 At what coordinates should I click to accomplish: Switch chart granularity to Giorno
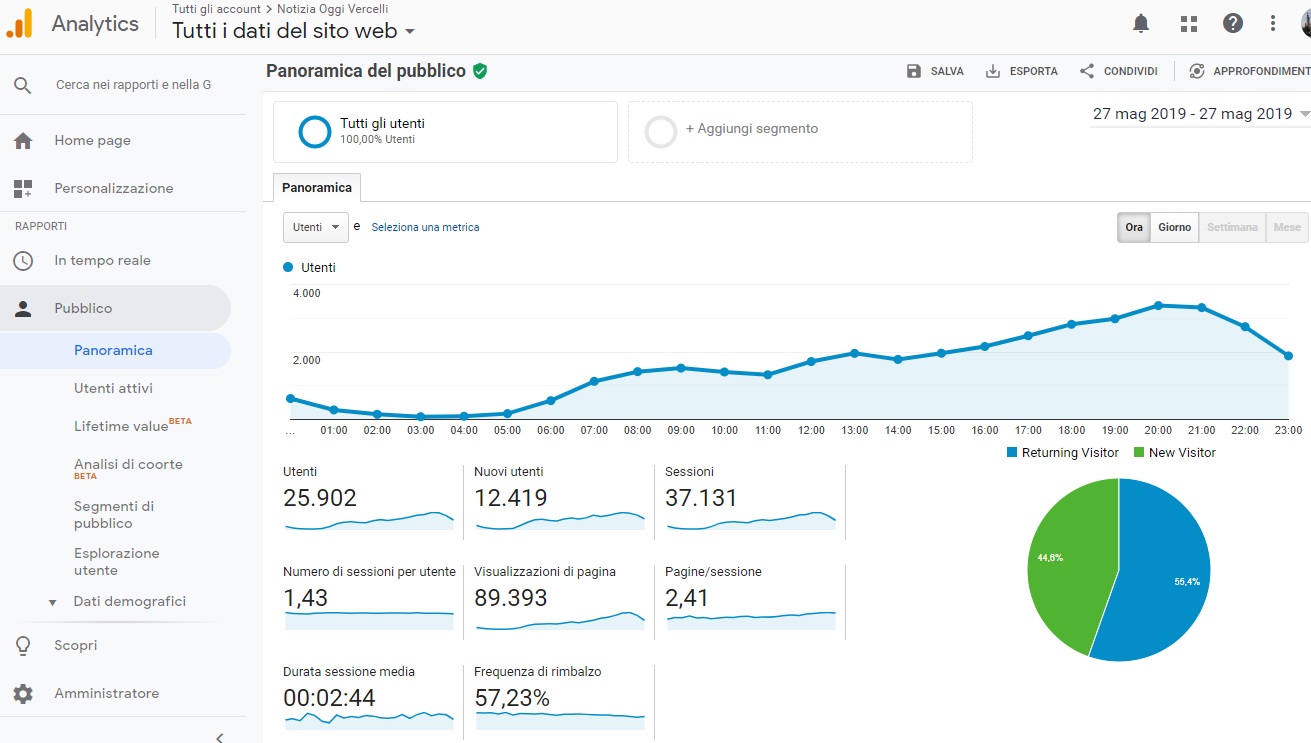pyautogui.click(x=1174, y=227)
